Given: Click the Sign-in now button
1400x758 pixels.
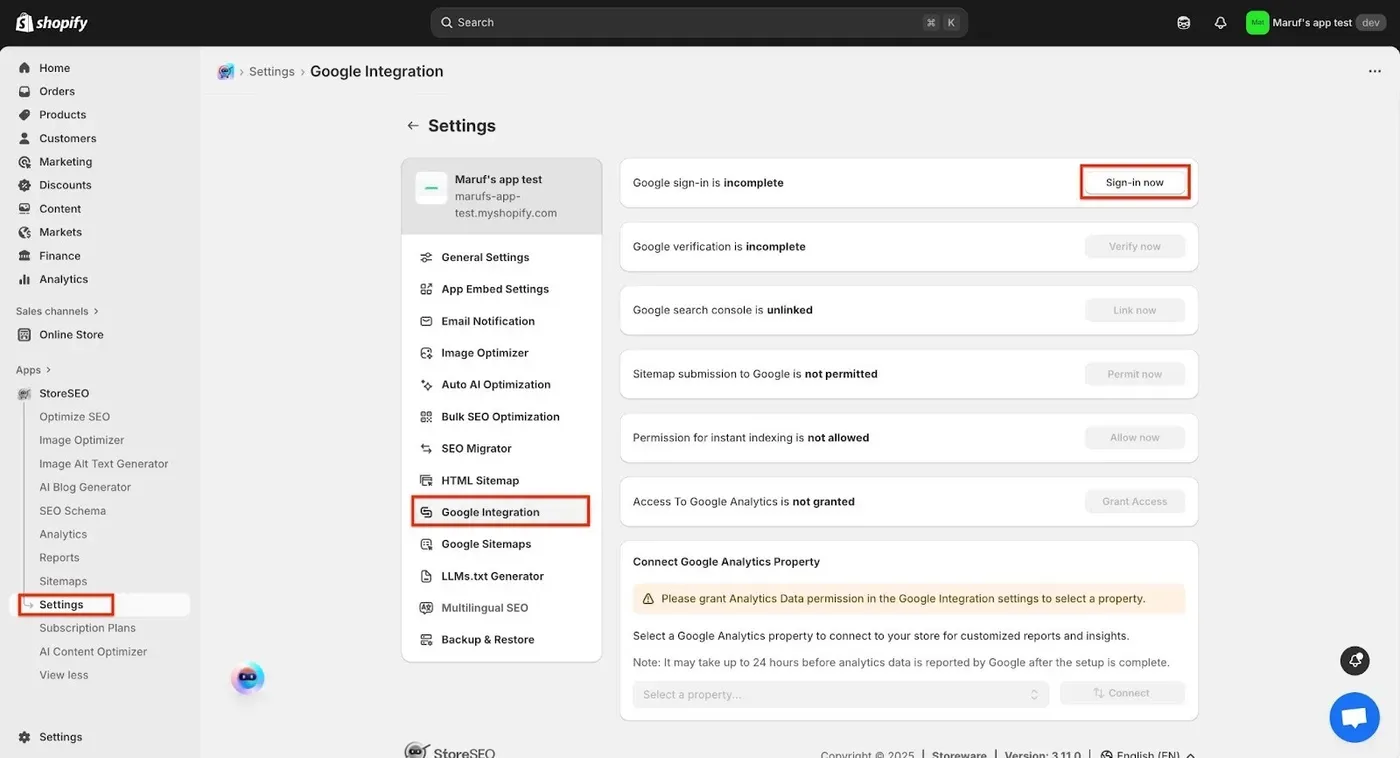Looking at the screenshot, I should 1135,183.
